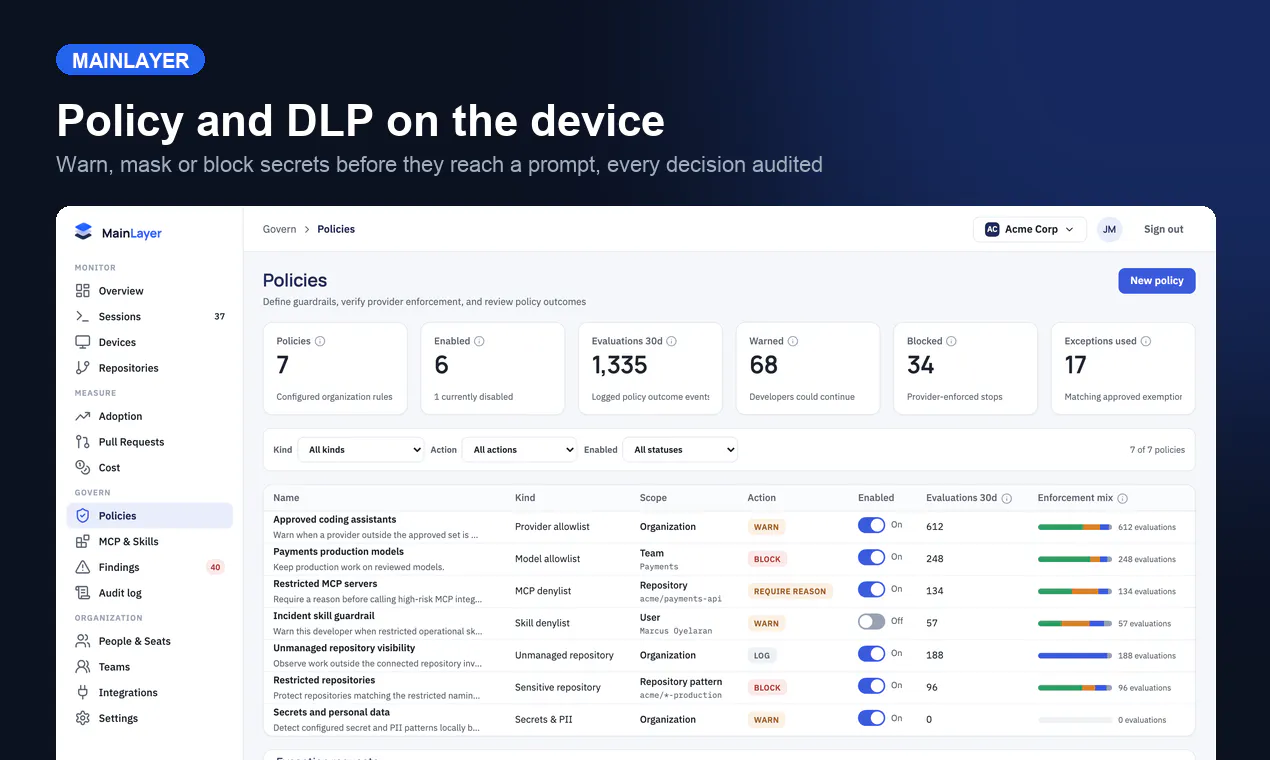Click the Devices monitor icon
1270x760 pixels.
pos(83,342)
